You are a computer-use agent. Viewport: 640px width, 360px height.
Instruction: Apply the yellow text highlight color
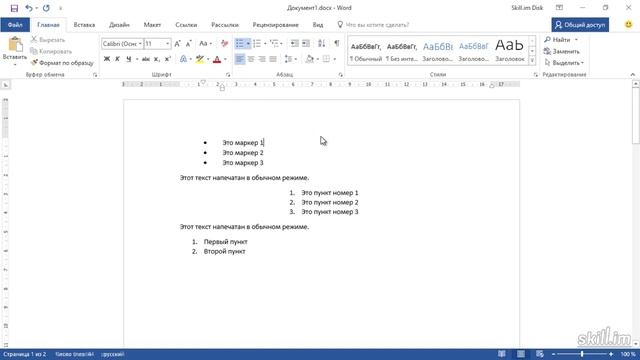click(200, 59)
